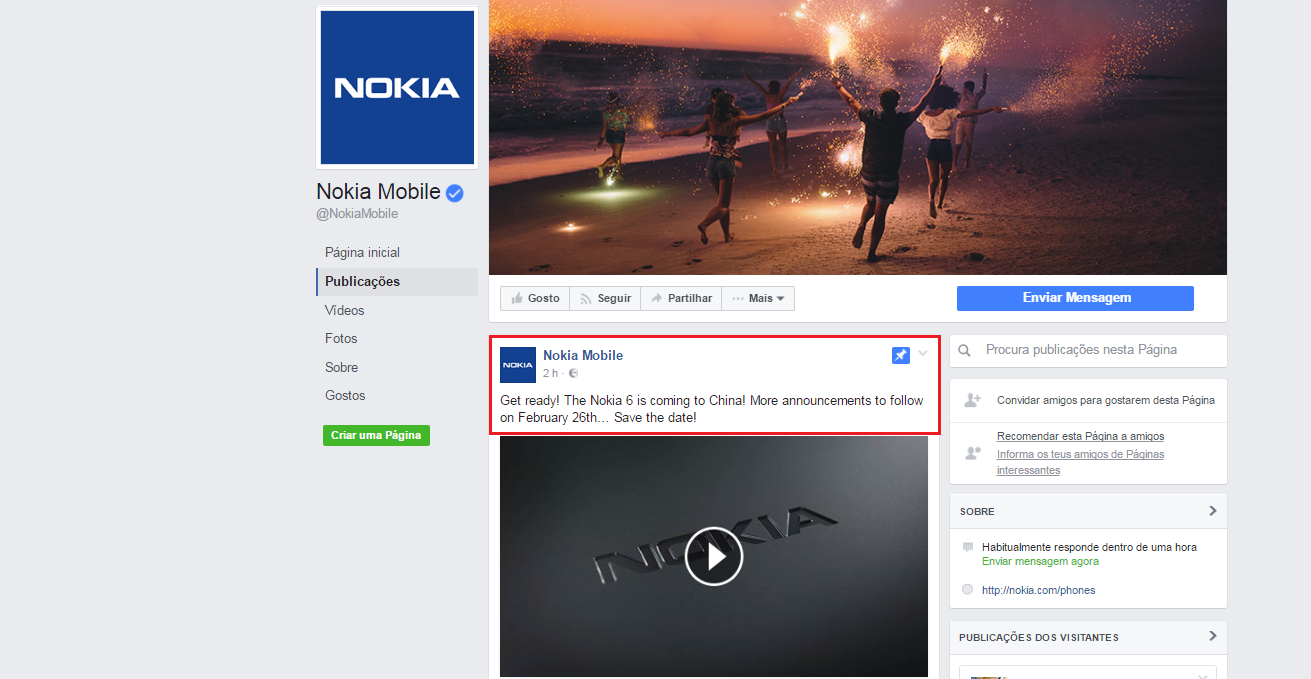Click the Seguir follow button

tap(605, 298)
